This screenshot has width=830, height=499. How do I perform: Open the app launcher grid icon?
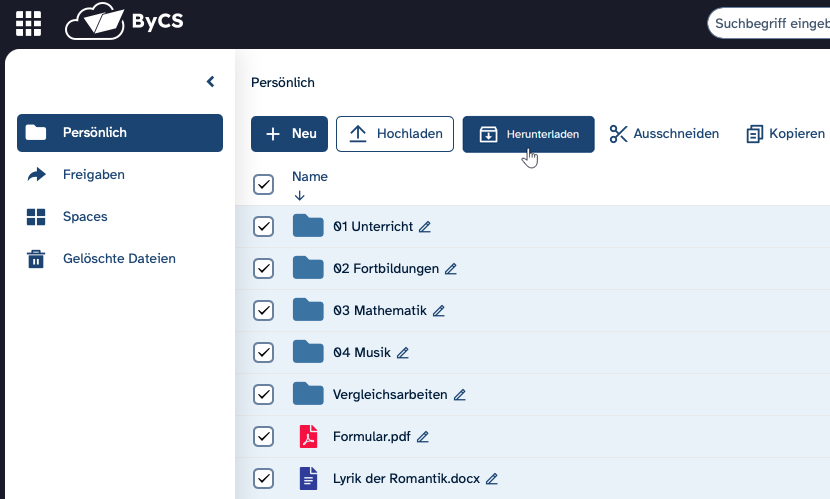[x=29, y=22]
